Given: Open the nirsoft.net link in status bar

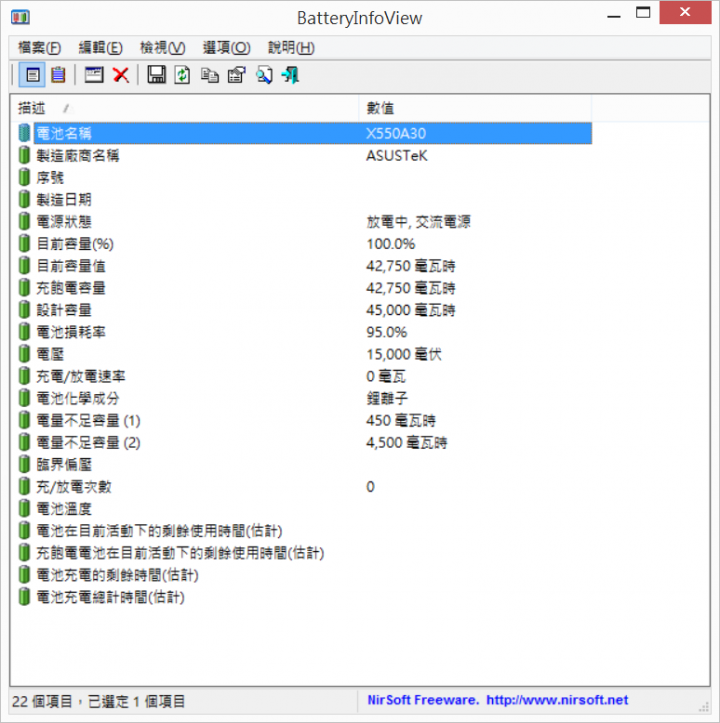Looking at the screenshot, I should coord(557,700).
